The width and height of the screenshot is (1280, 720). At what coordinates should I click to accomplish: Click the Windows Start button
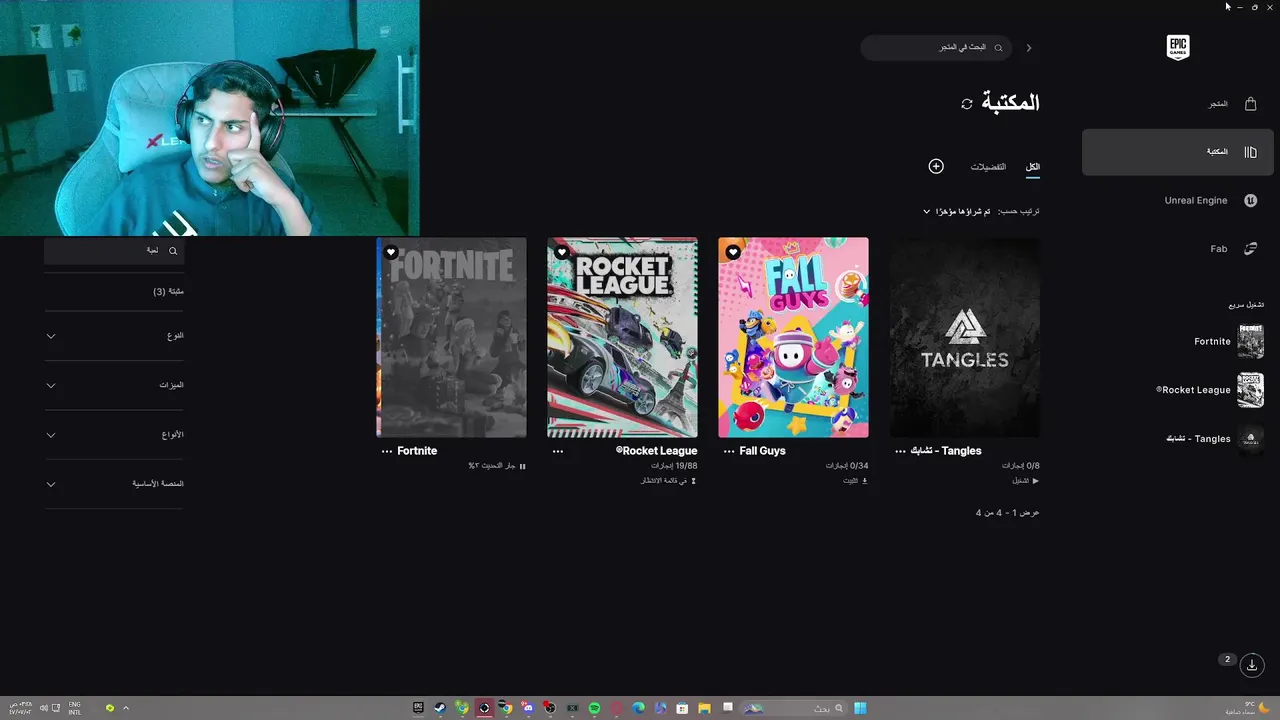coord(860,708)
